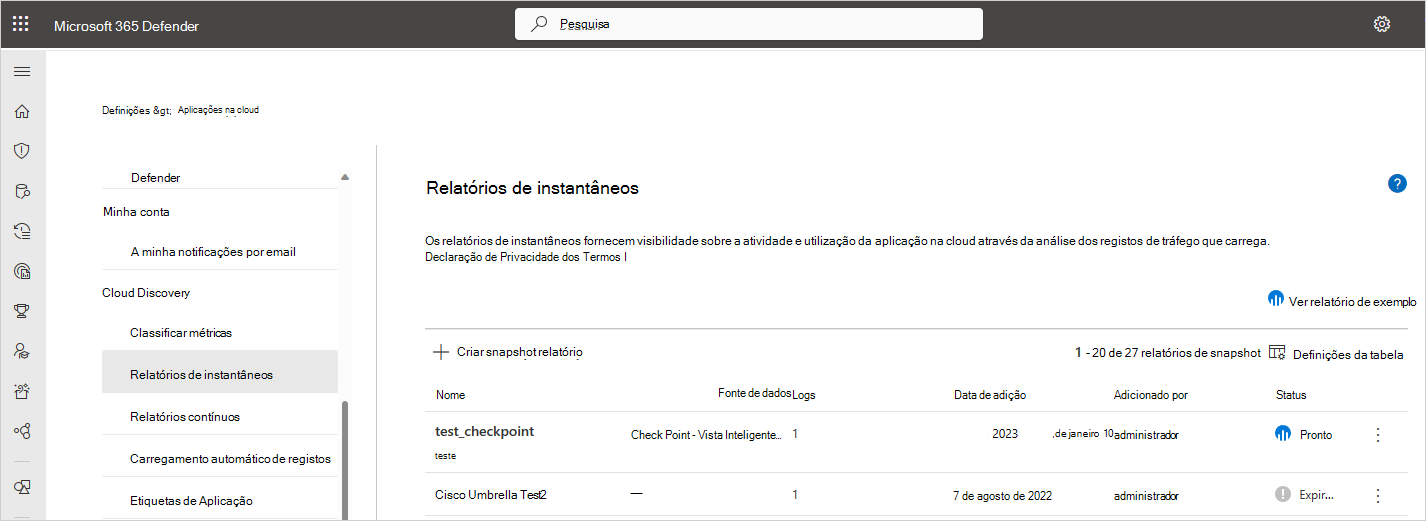Open the trophy icon in sidebar

click(x=21, y=311)
